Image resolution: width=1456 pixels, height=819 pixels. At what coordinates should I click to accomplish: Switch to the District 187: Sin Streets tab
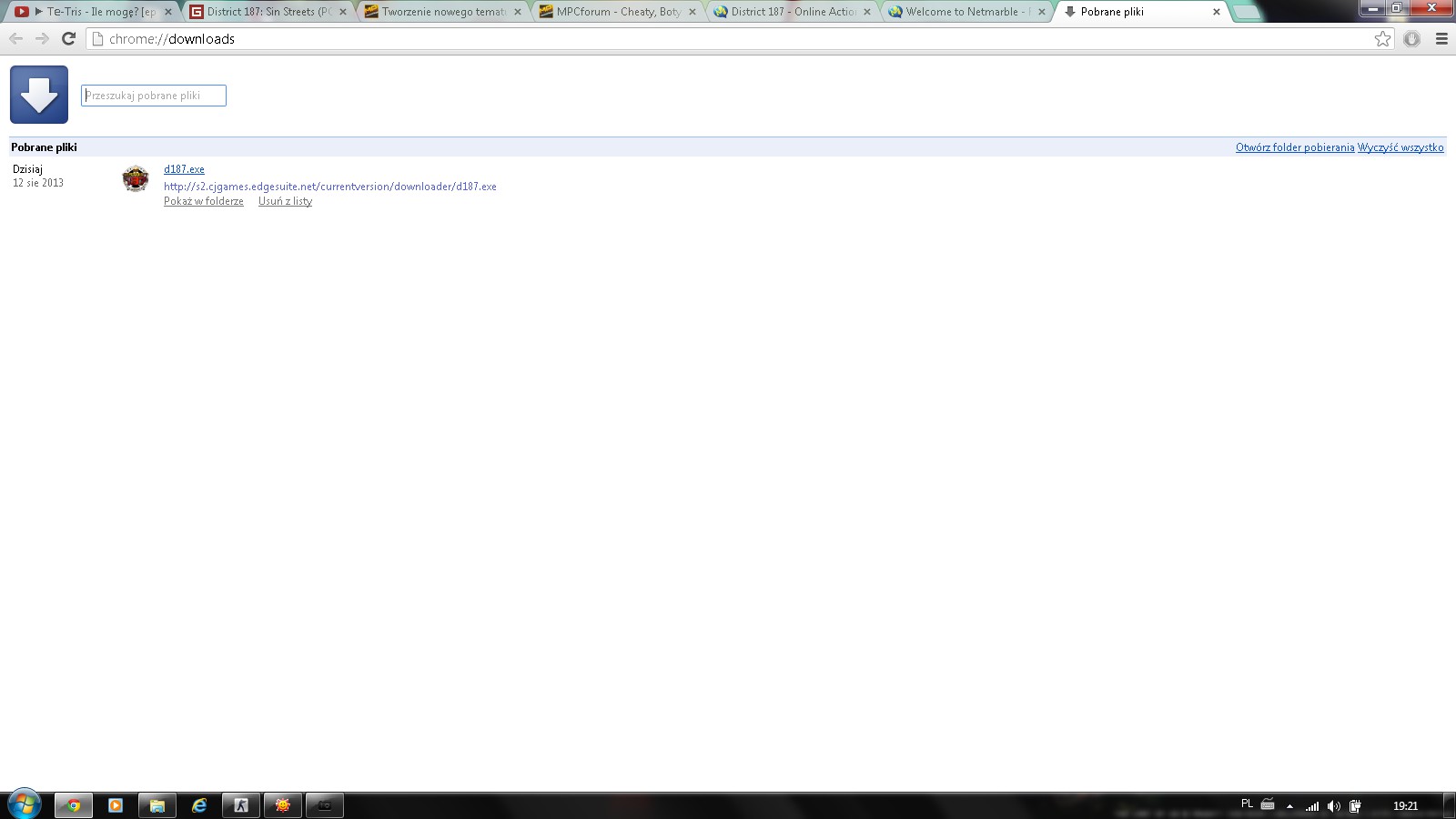coord(268,12)
